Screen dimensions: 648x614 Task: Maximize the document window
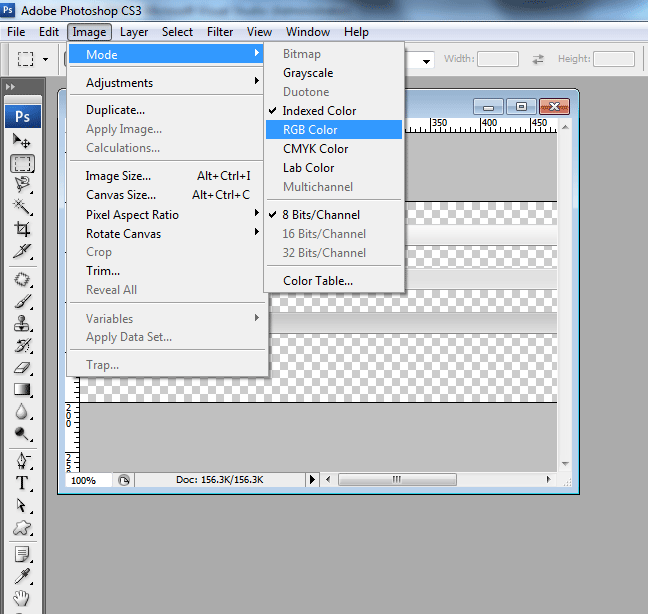tap(521, 107)
